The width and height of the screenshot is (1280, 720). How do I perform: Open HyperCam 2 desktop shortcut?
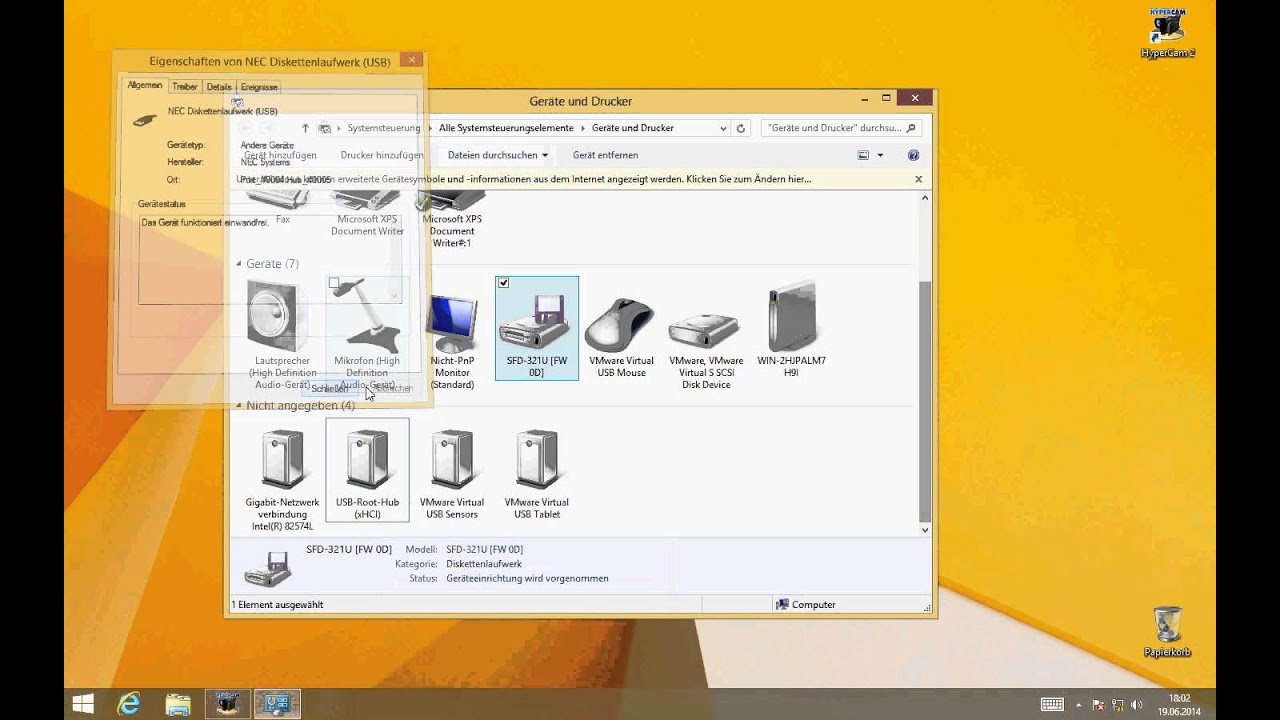tap(1167, 32)
